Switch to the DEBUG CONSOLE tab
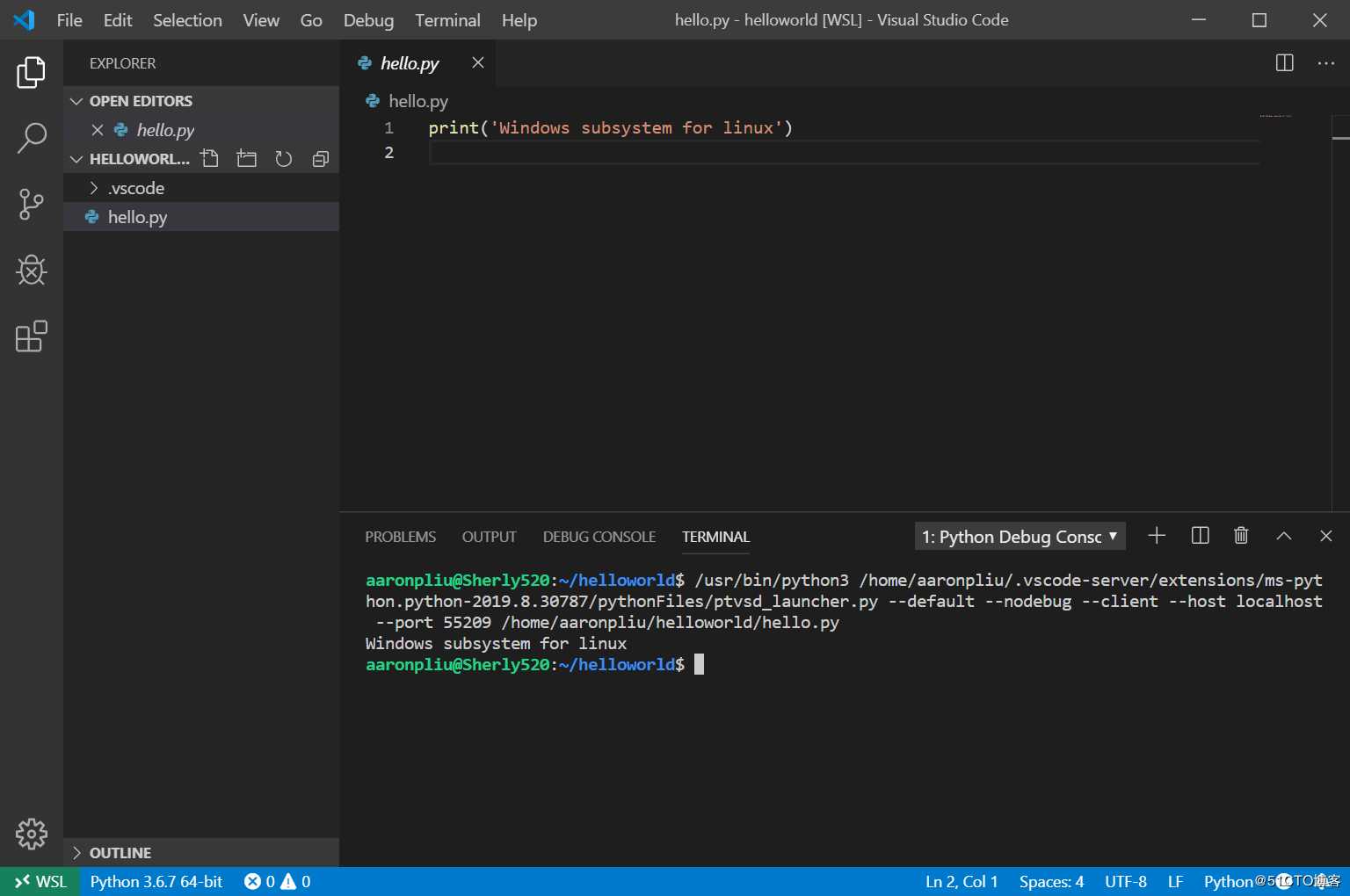 tap(599, 537)
